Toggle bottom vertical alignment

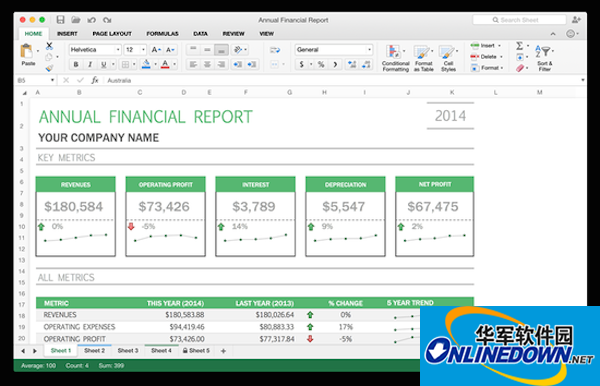click(x=221, y=50)
